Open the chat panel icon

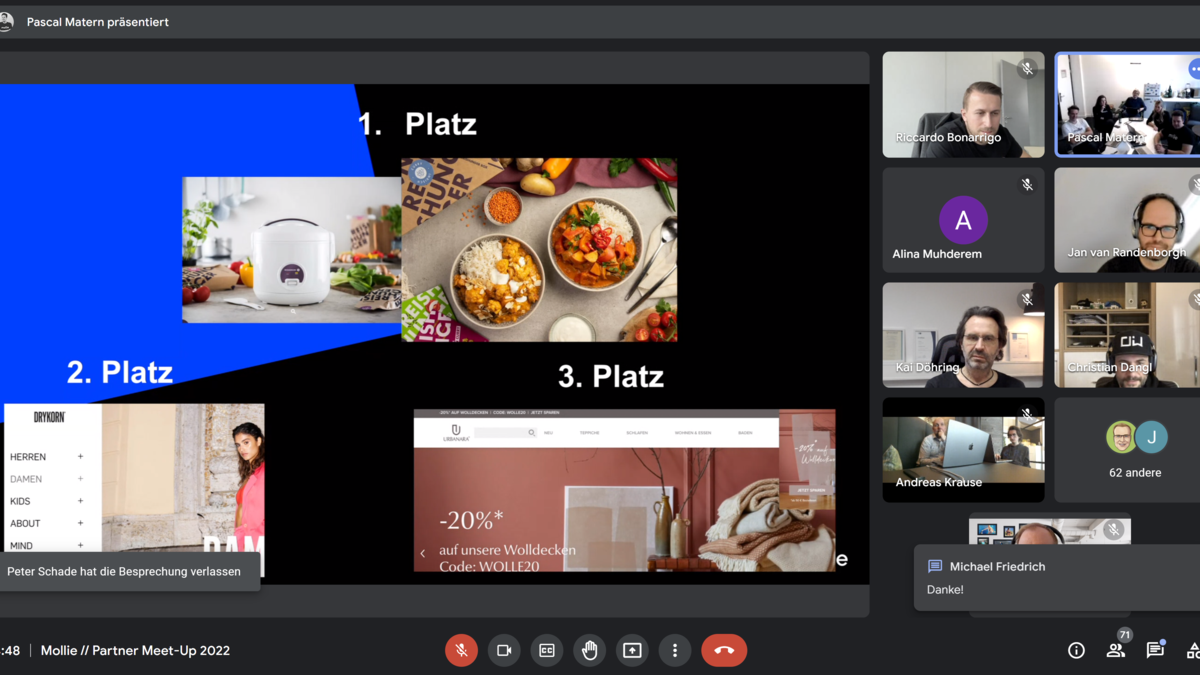point(1155,650)
